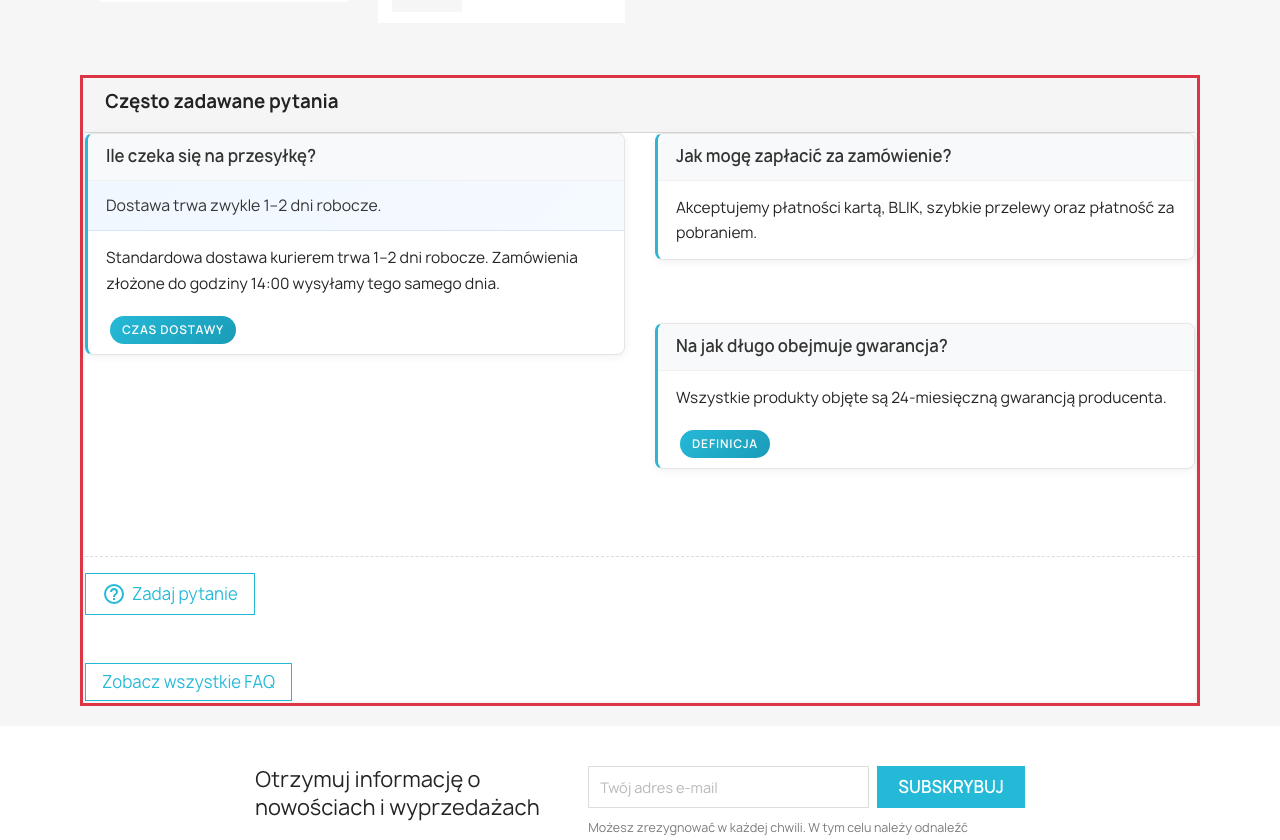The width and height of the screenshot is (1280, 840).
Task: Click the SUBSKRYBUJ button
Action: coord(951,787)
